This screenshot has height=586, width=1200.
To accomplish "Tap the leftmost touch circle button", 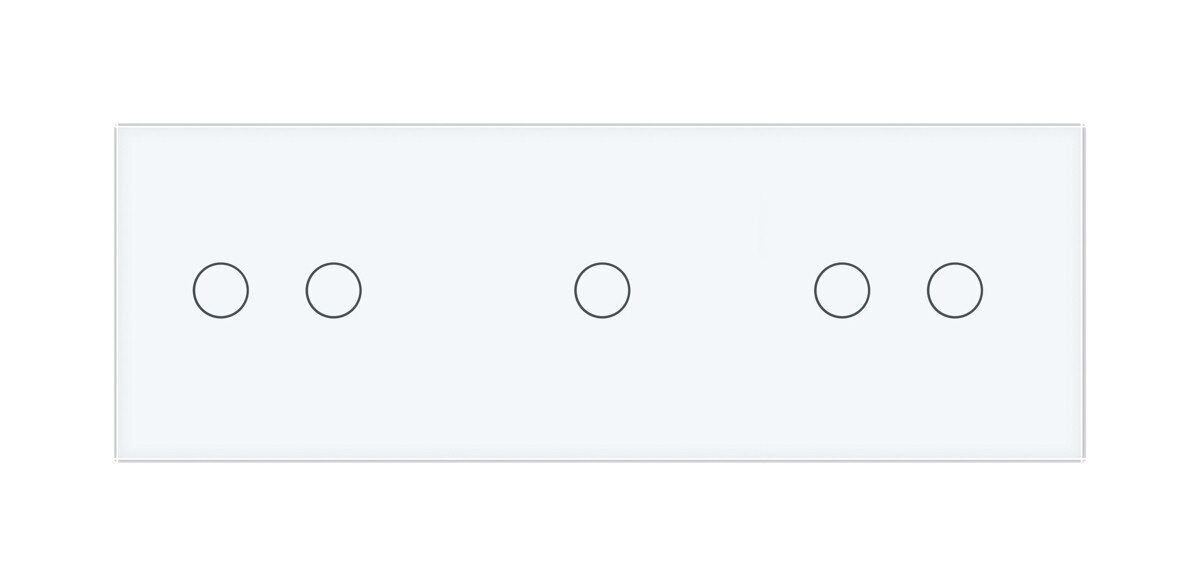I will coord(220,290).
